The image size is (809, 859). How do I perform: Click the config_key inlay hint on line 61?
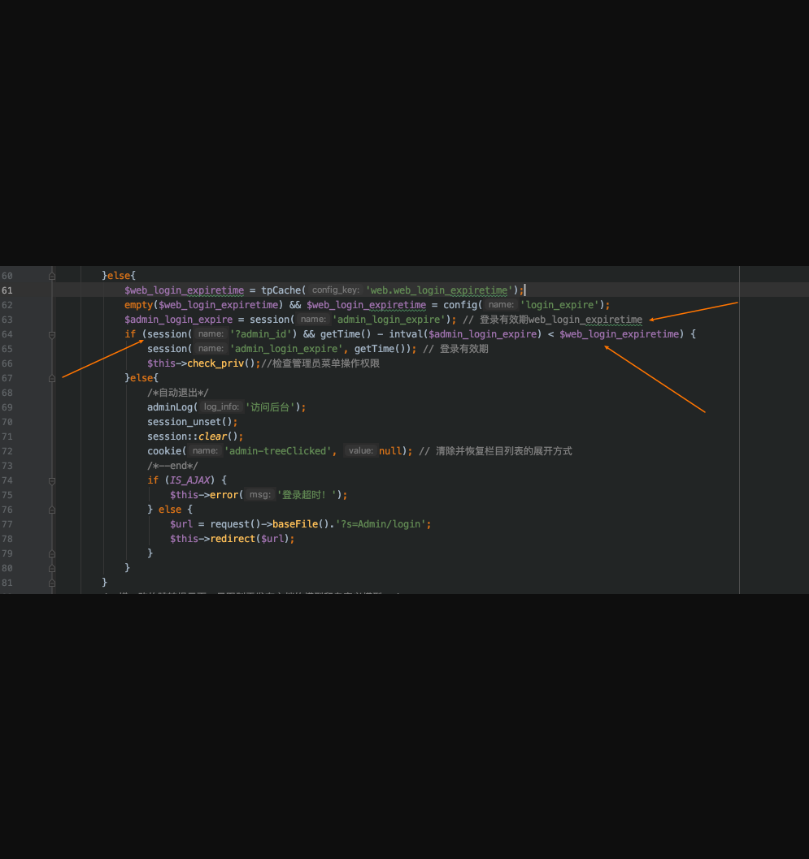coord(335,291)
